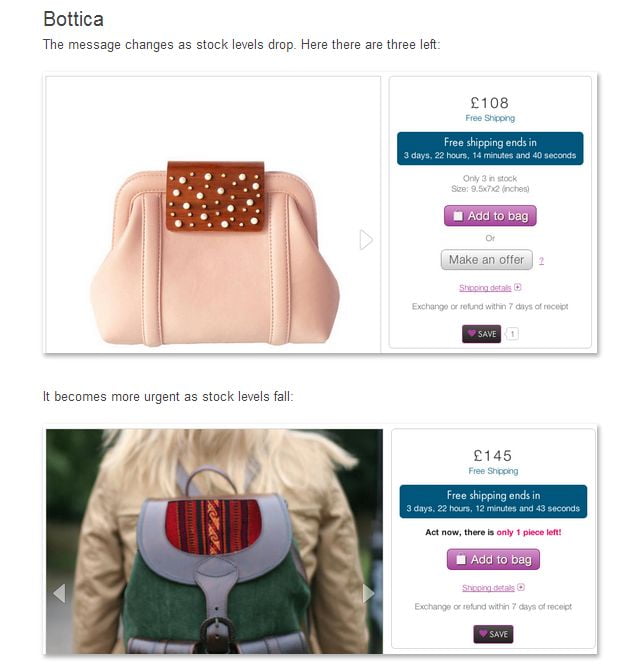Add the £108 bag to bag
The height and width of the screenshot is (666, 625).
490,216
